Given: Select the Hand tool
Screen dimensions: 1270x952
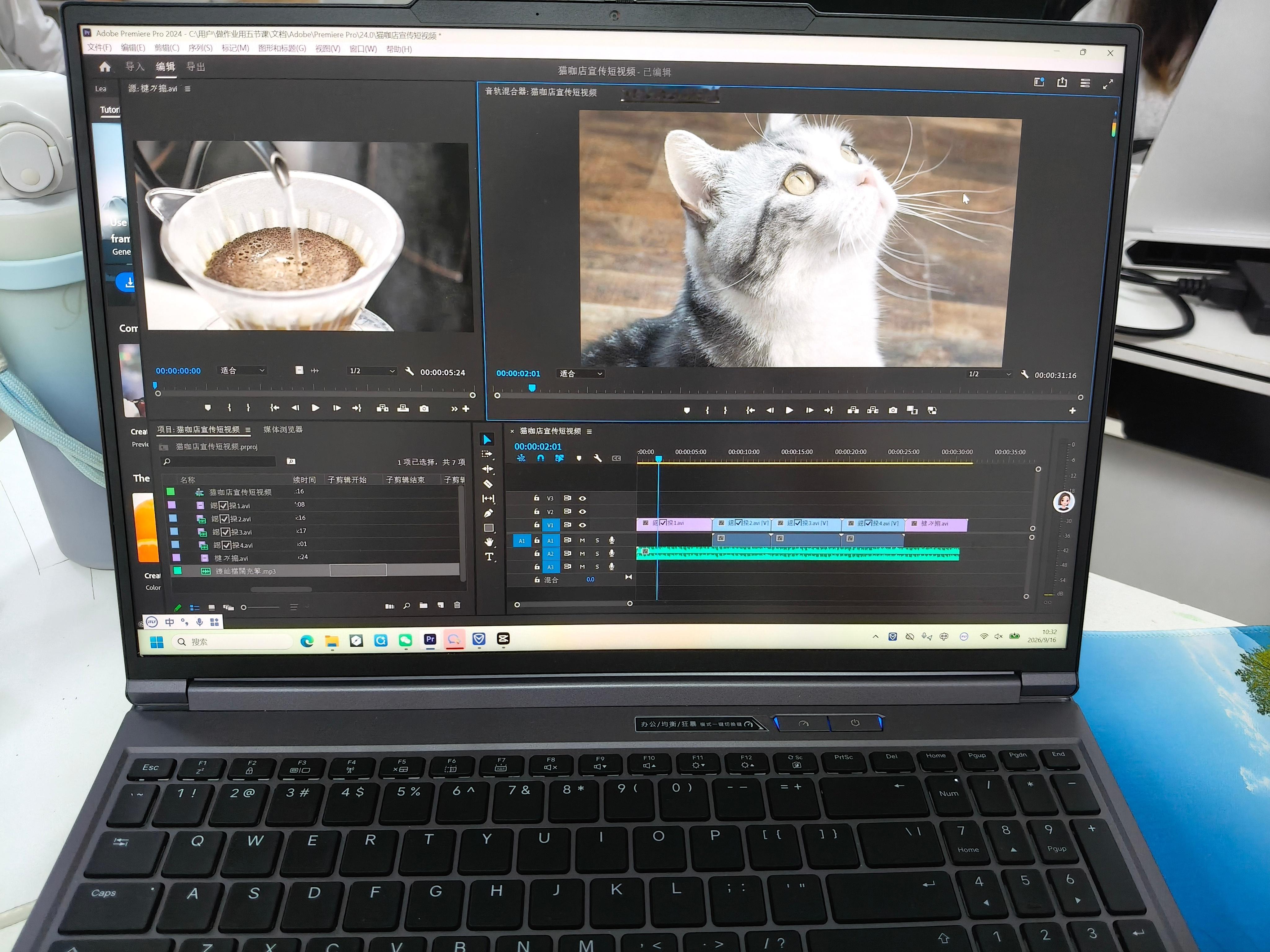Looking at the screenshot, I should [x=489, y=542].
